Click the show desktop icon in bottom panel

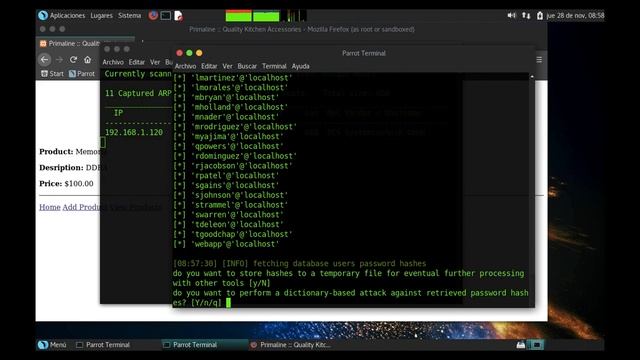[521, 345]
